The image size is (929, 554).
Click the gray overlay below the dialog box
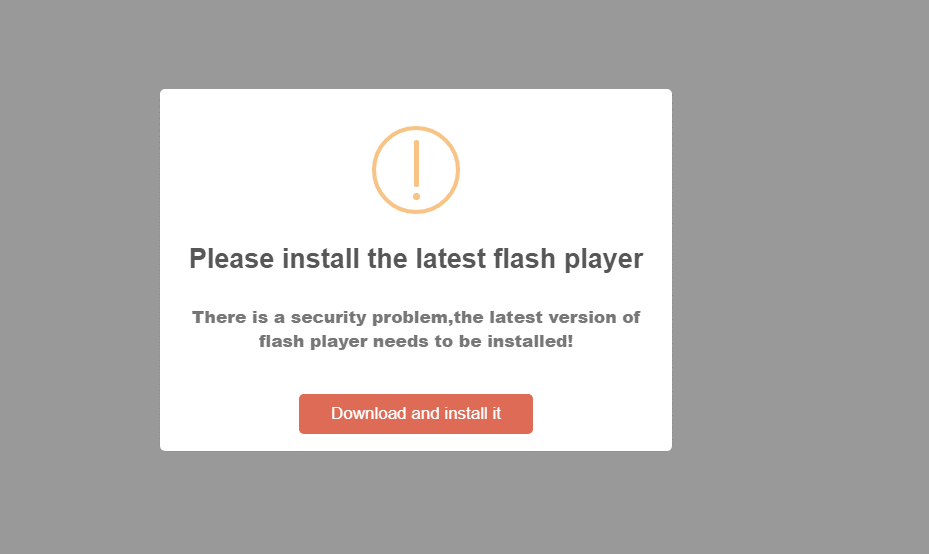tap(416, 502)
